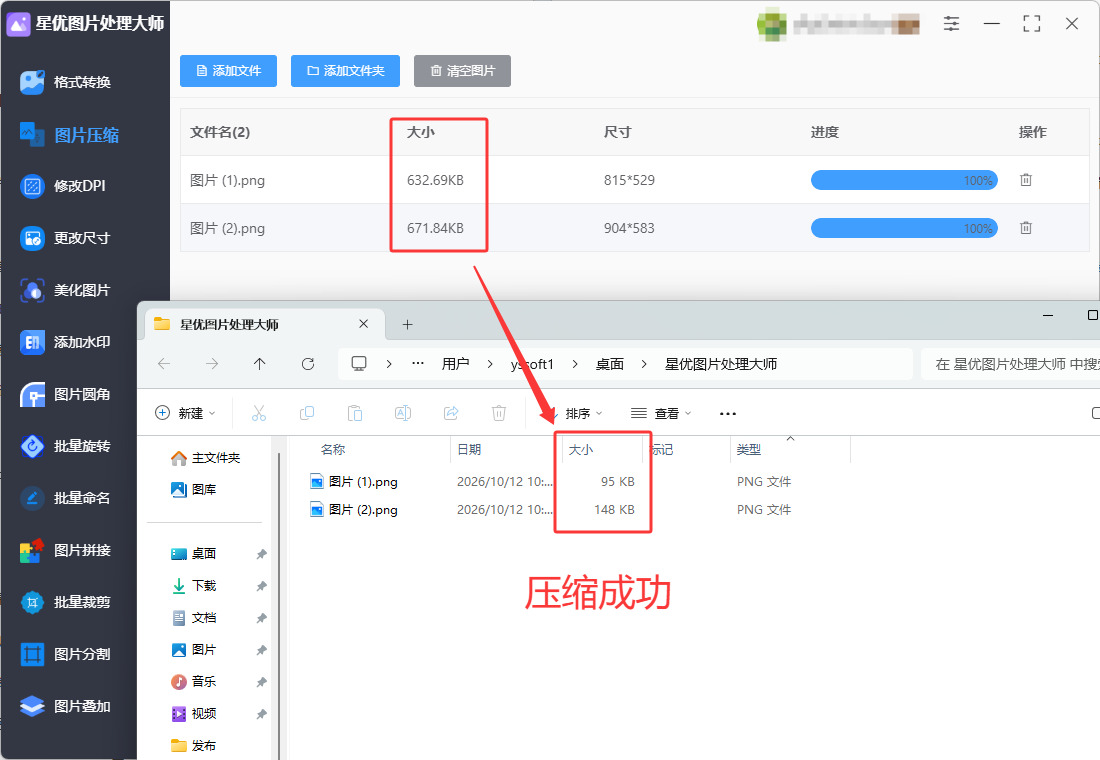Viewport: 1100px width, 760px height.
Task: Click the 桌面 breadcrumb segment
Action: pyautogui.click(x=610, y=364)
